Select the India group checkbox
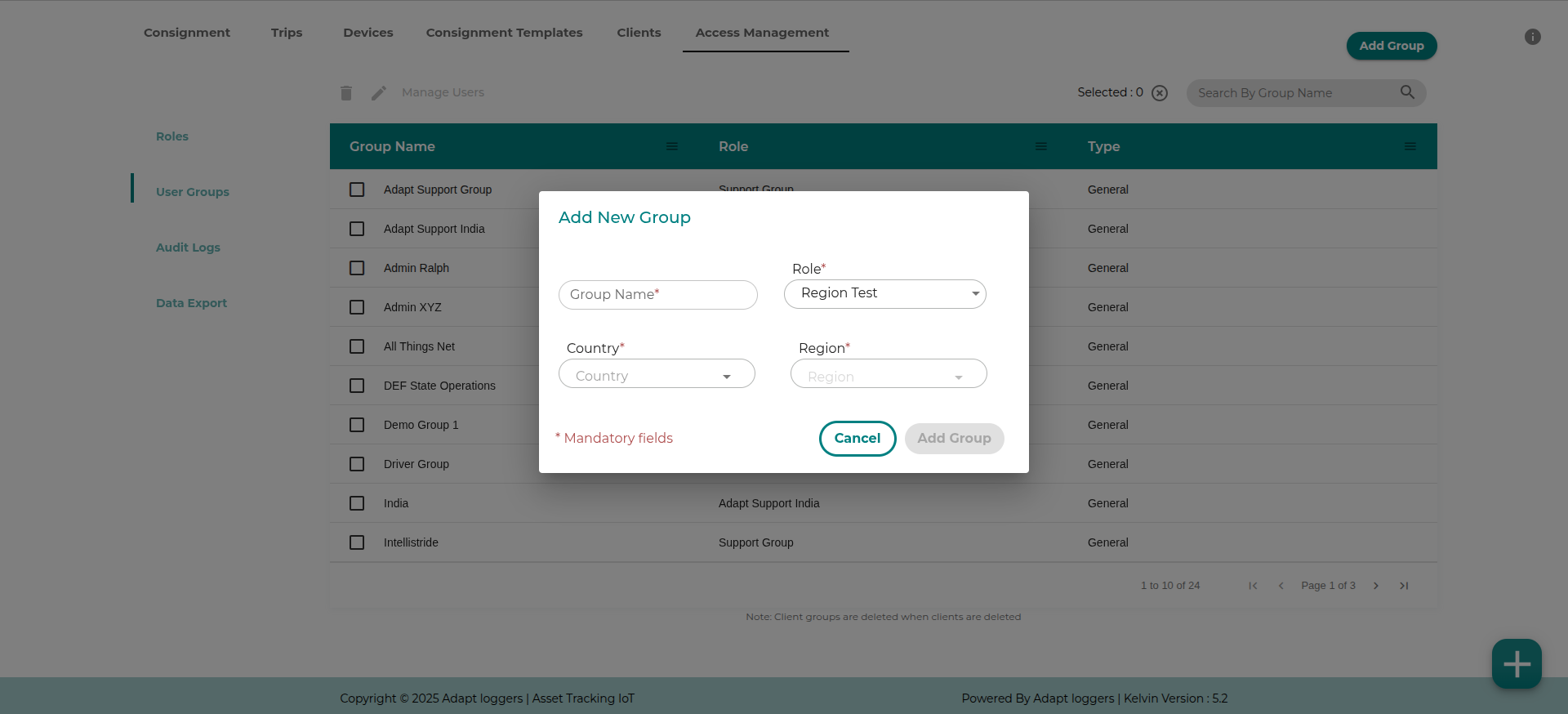Screen dimensions: 1568x714 [x=357, y=503]
